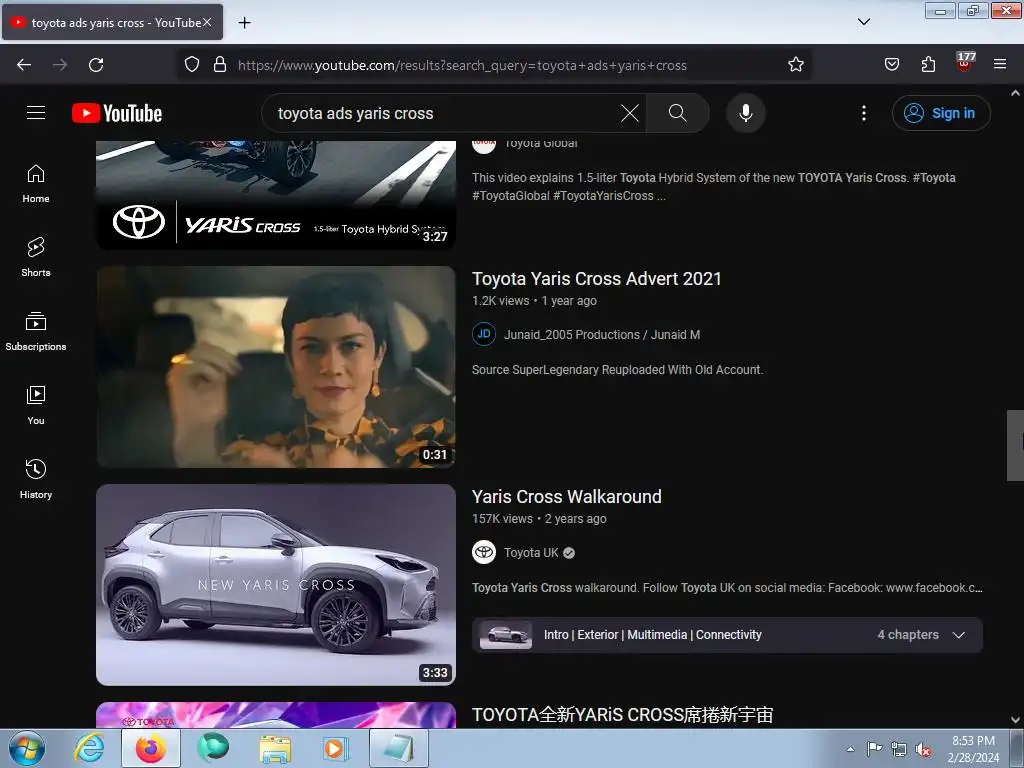Click the page scrollbar thumb
Image resolution: width=1024 pixels, height=768 pixels.
(1015, 445)
